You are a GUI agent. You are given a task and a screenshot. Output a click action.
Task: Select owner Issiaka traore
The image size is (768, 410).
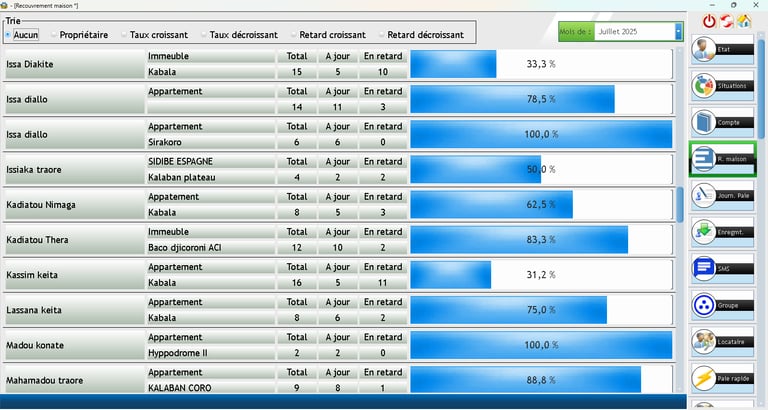(x=75, y=169)
